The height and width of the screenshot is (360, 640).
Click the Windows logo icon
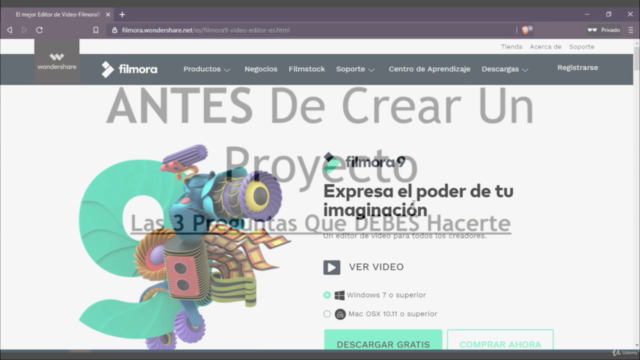(339, 295)
